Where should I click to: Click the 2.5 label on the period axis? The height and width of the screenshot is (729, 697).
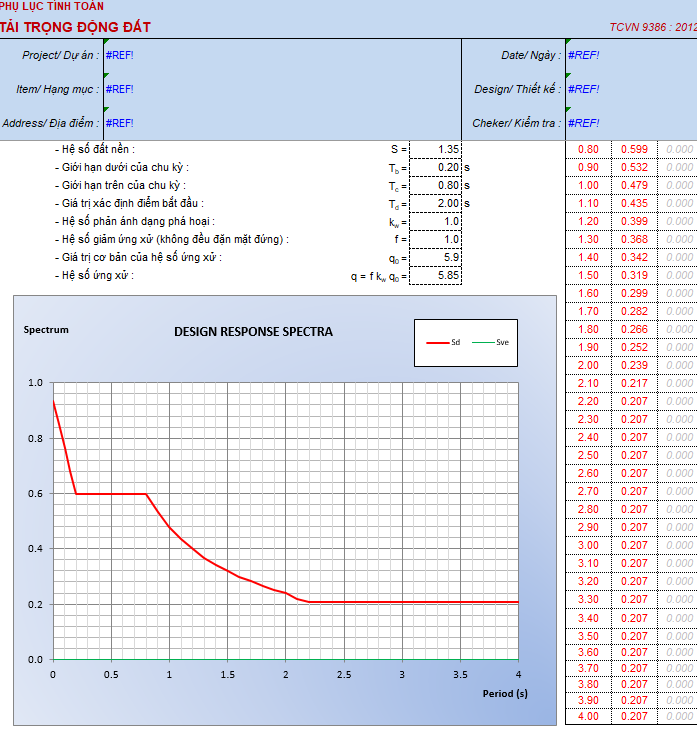(344, 675)
